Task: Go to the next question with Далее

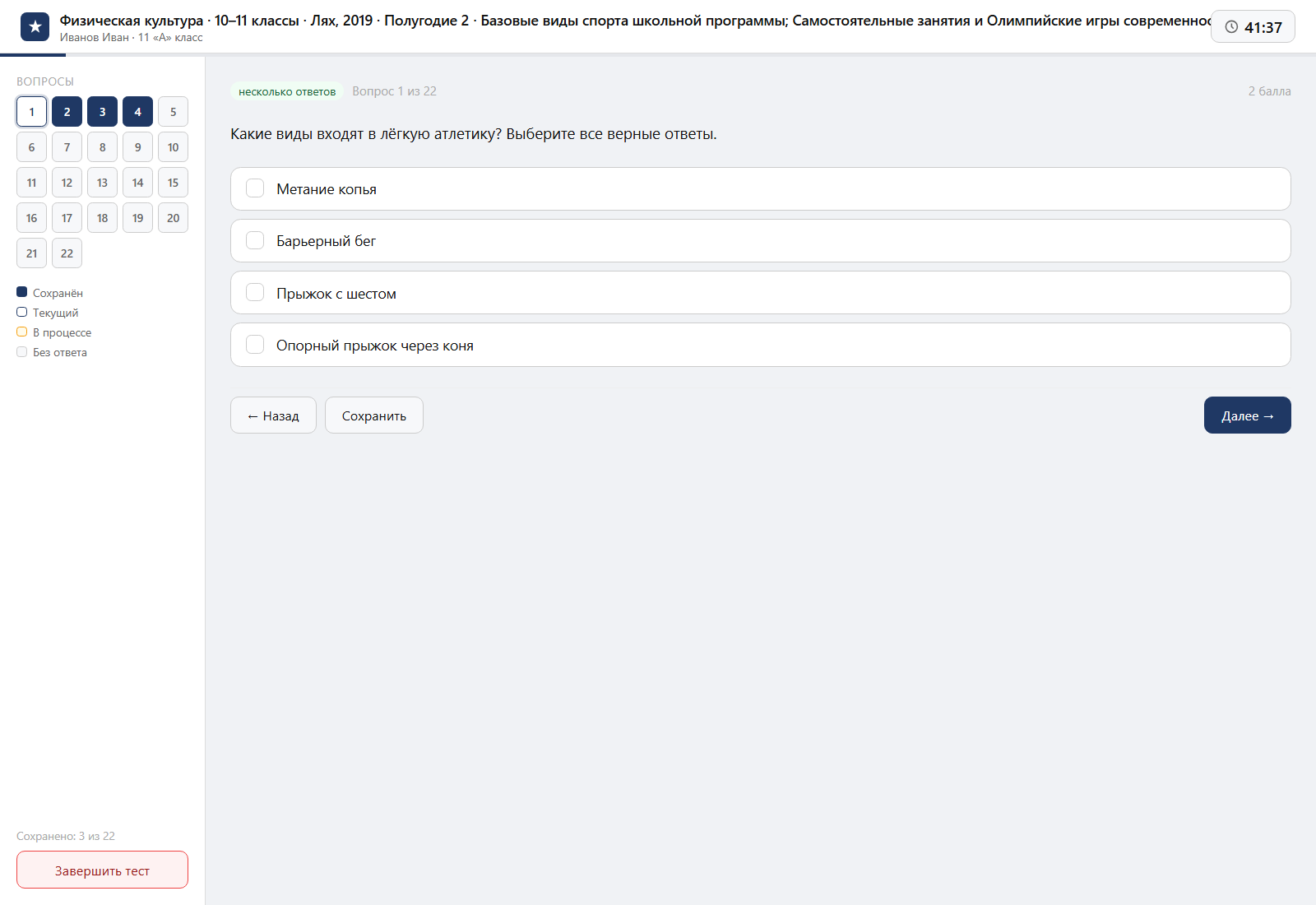Action: pyautogui.click(x=1247, y=415)
